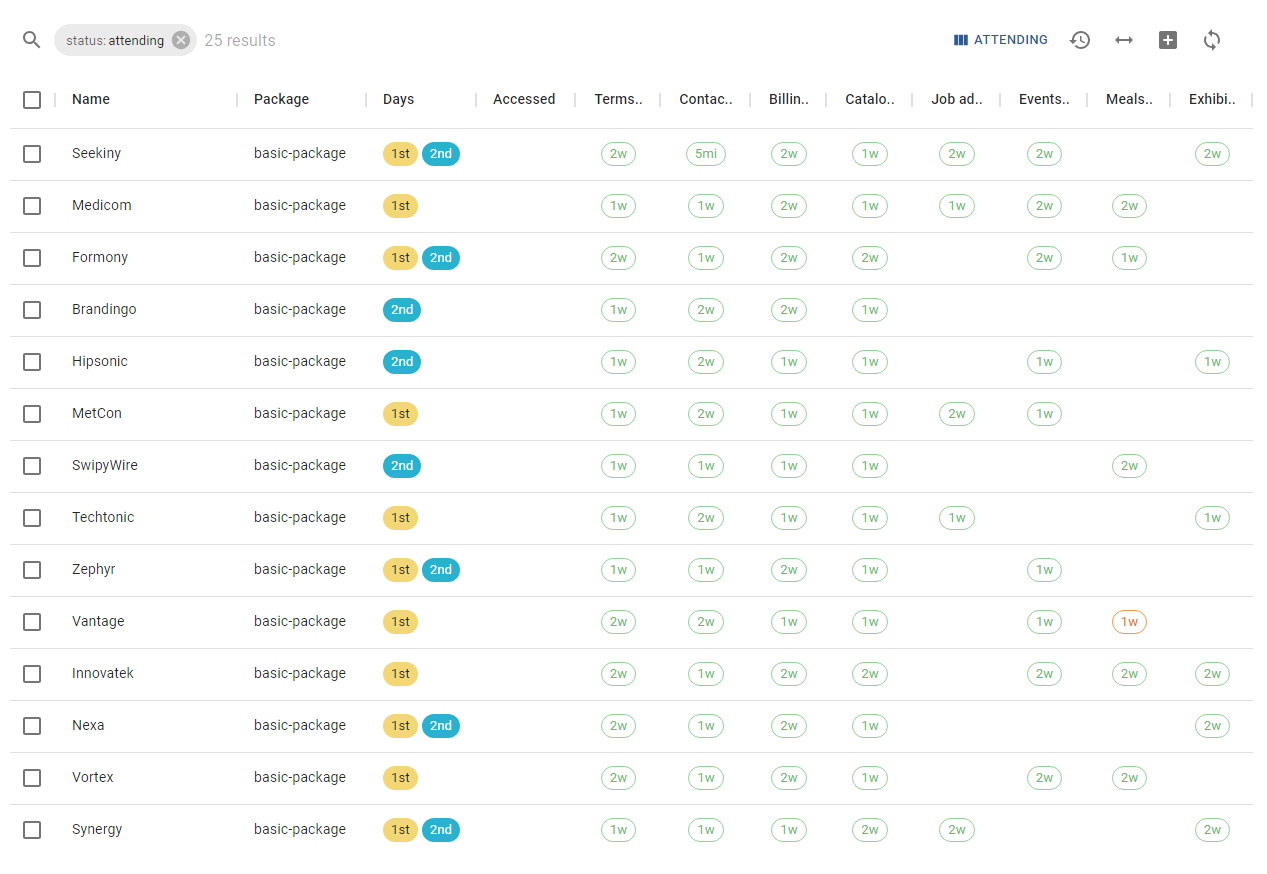Click the Events.. column header
Image resolution: width=1267 pixels, height=874 pixels.
pyautogui.click(x=1044, y=99)
